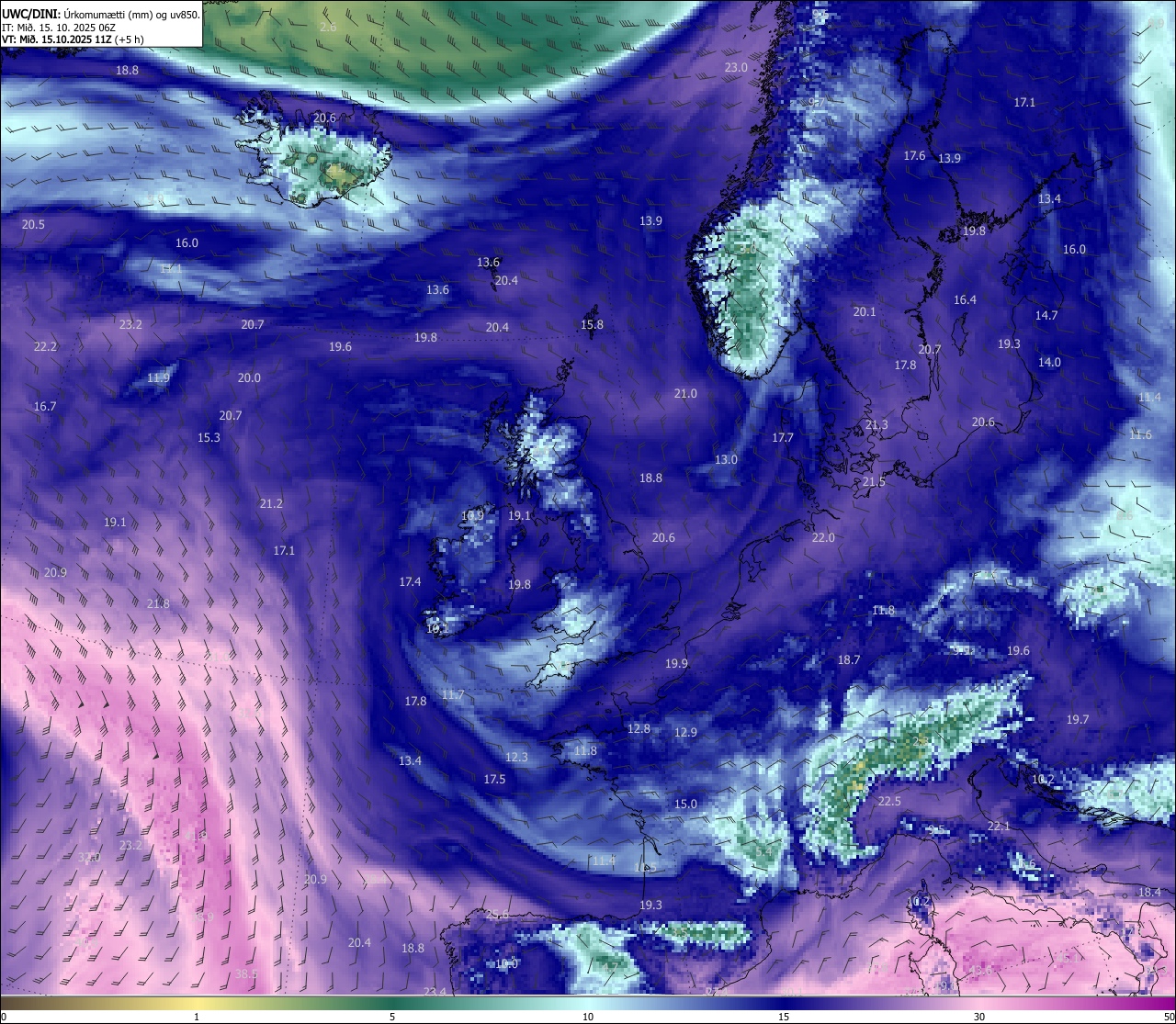
Task: Click the legend tick label 5
Action: [392, 1017]
